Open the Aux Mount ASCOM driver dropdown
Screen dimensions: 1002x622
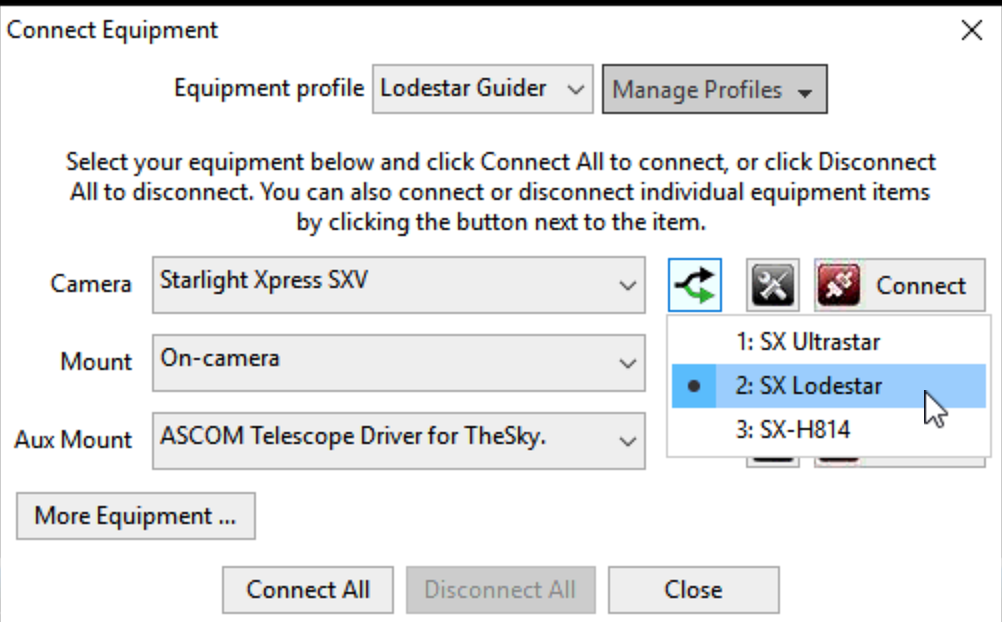[x=399, y=440]
